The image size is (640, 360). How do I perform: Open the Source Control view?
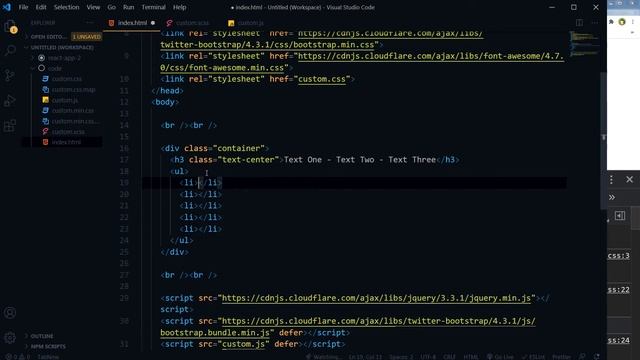pyautogui.click(x=10, y=75)
